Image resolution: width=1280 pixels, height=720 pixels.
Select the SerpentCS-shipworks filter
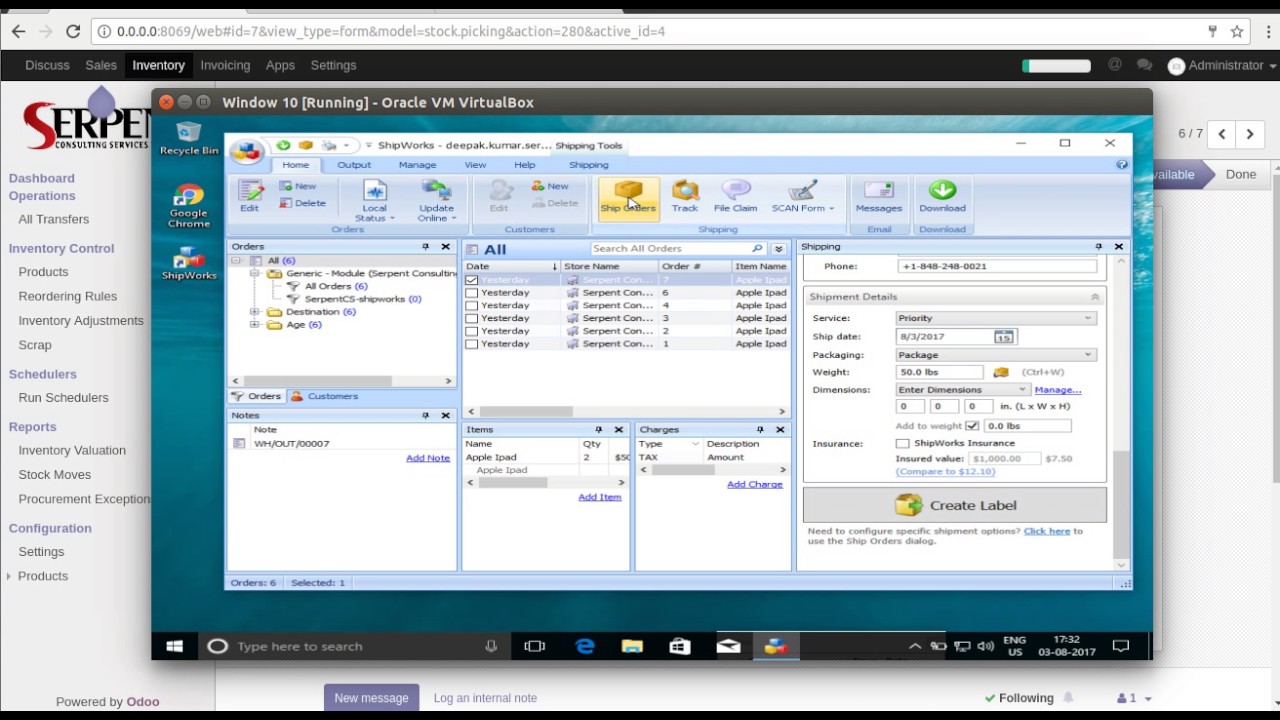(x=362, y=299)
